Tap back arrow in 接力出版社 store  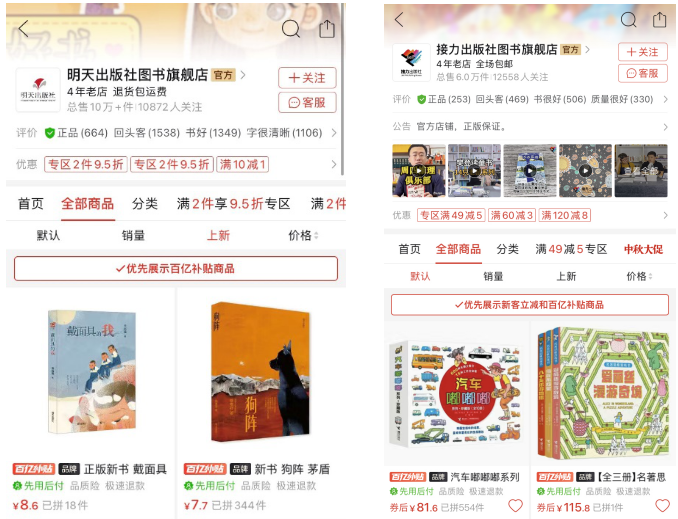click(399, 19)
